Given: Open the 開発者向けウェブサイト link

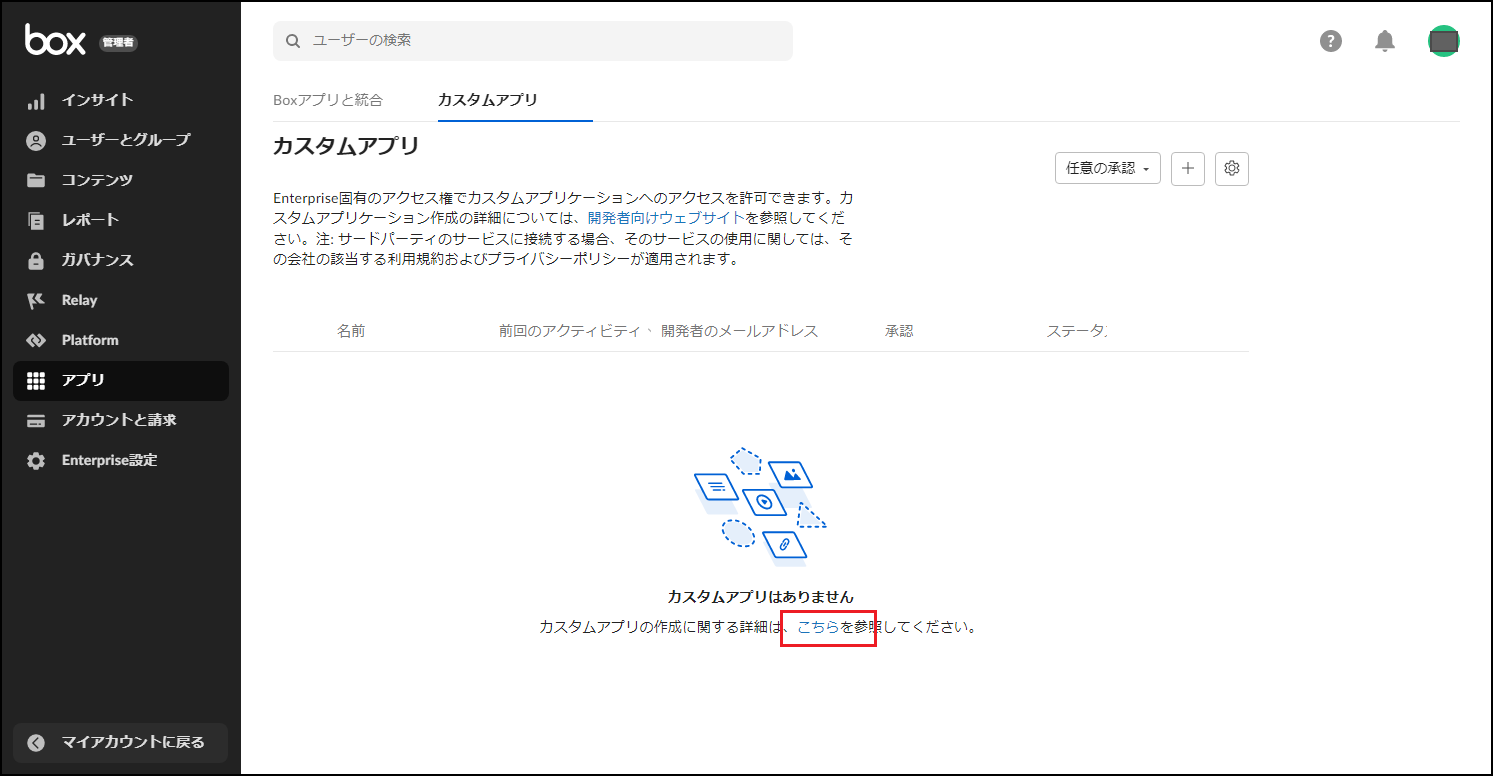Looking at the screenshot, I should (666, 217).
